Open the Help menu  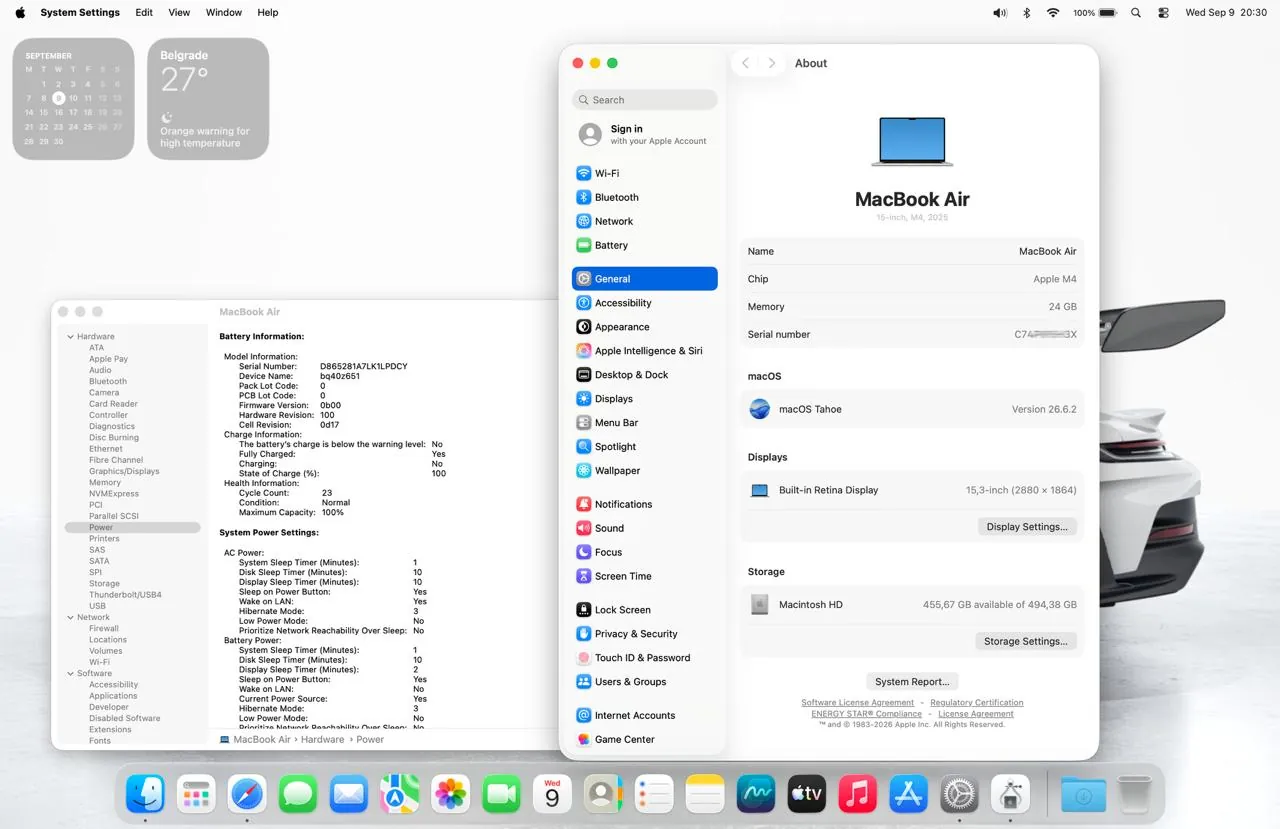point(268,13)
